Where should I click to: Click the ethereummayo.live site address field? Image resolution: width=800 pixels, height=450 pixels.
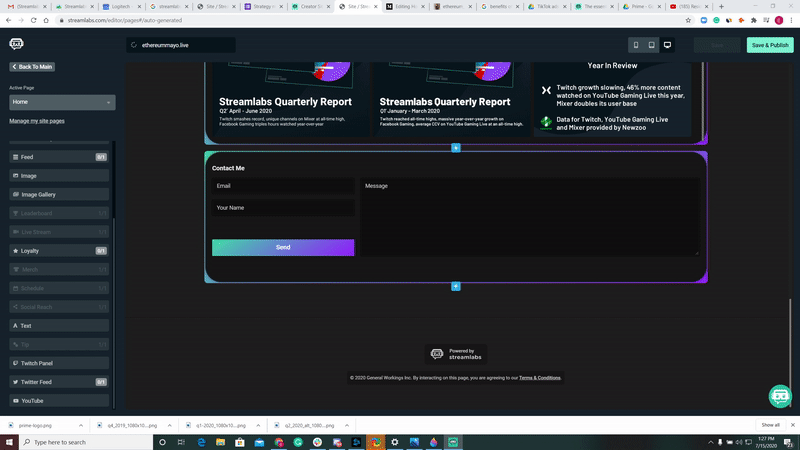[181, 45]
